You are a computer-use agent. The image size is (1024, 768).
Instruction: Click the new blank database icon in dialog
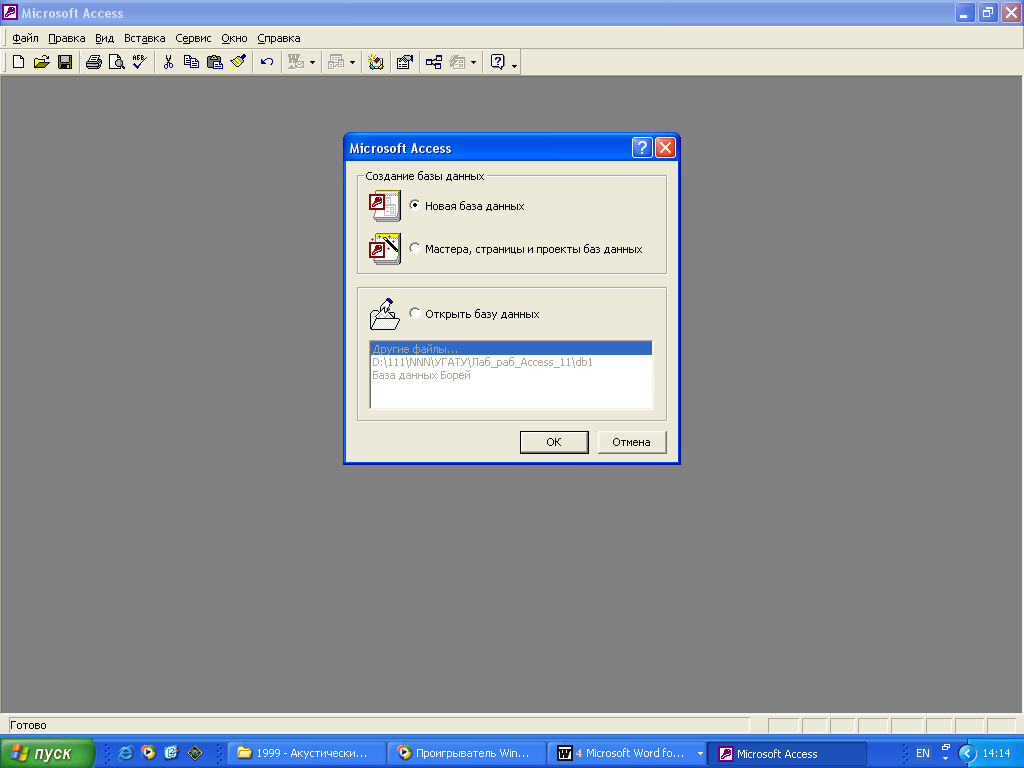385,206
